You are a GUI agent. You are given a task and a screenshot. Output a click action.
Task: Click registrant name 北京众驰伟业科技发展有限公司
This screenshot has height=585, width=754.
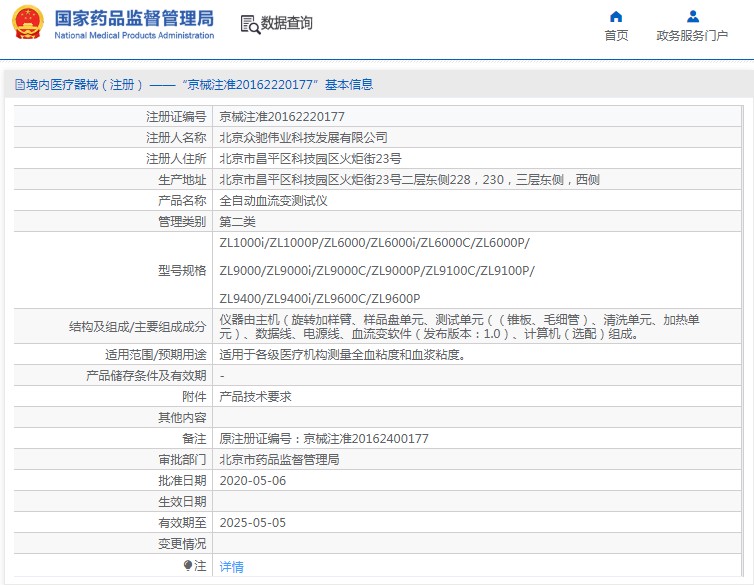(x=303, y=137)
